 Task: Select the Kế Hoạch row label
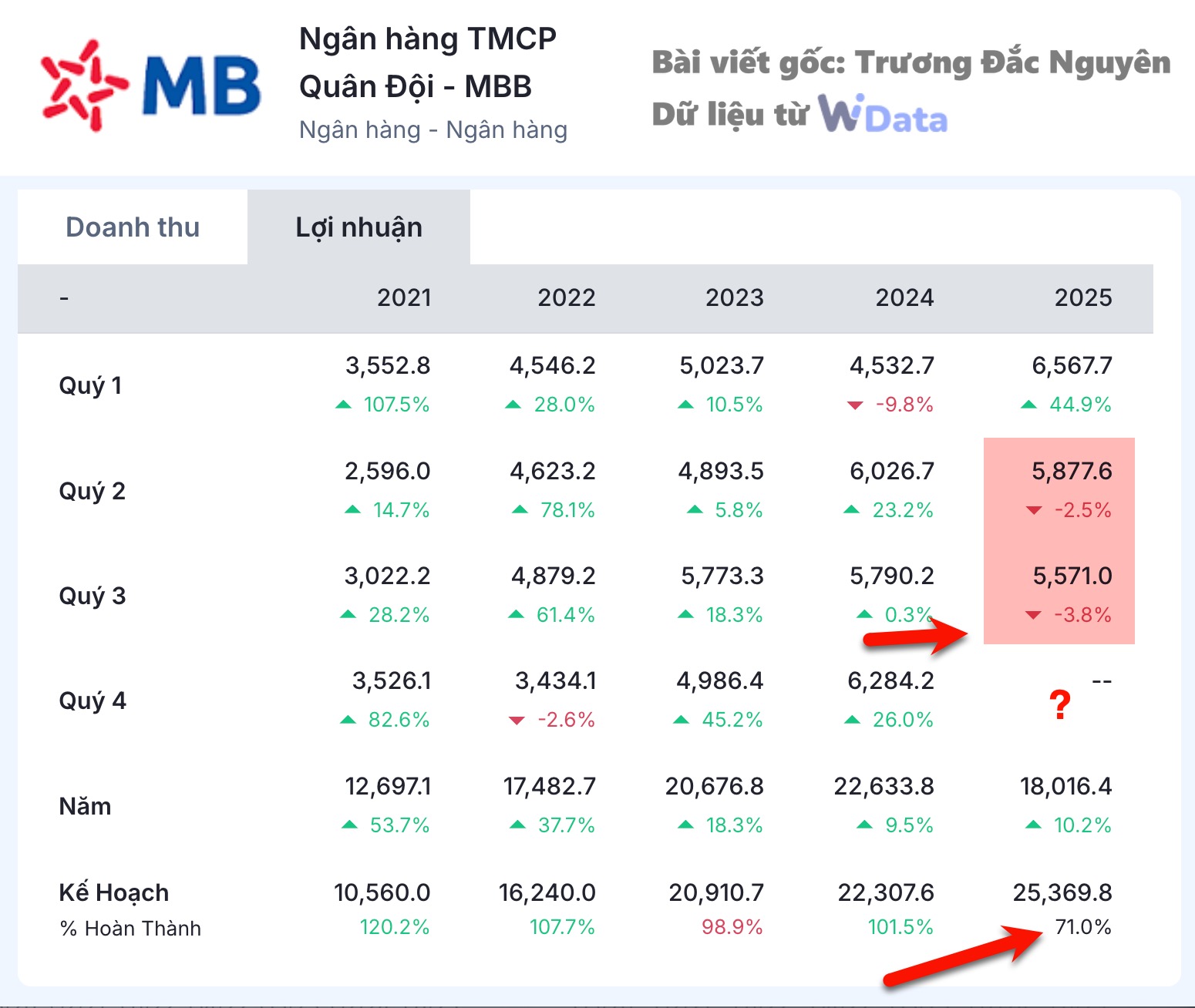pos(114,892)
